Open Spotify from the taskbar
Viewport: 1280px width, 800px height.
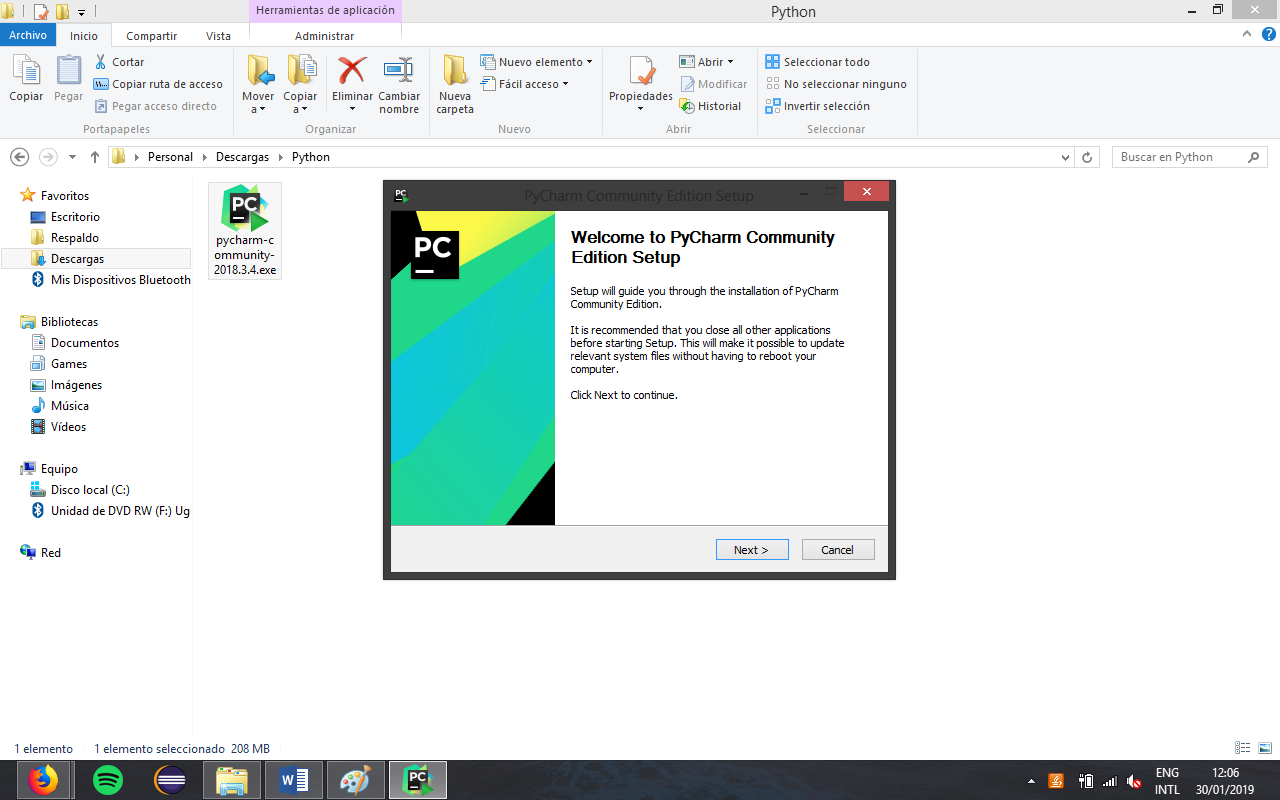(x=107, y=780)
